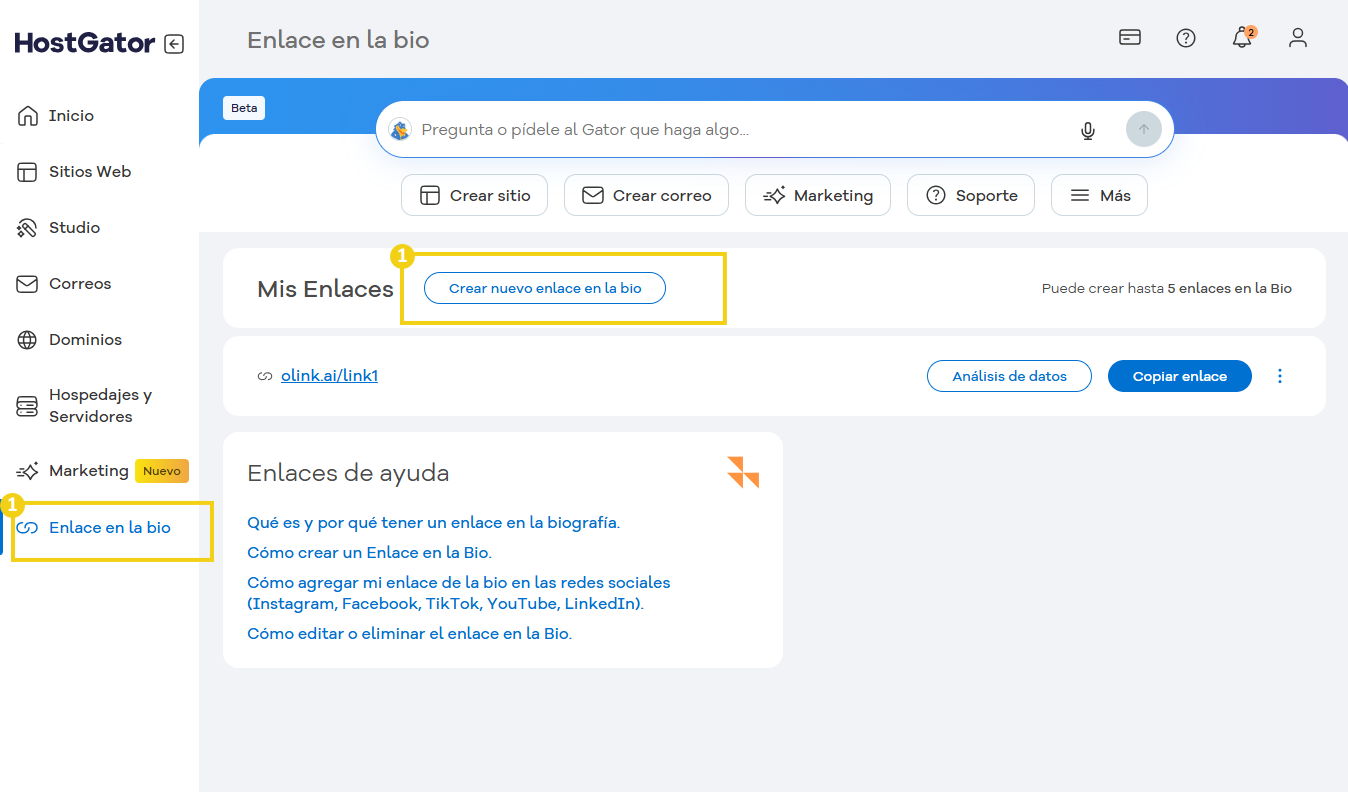Open Hospedajes y Servidores section
This screenshot has width=1348, height=792.
click(x=100, y=406)
